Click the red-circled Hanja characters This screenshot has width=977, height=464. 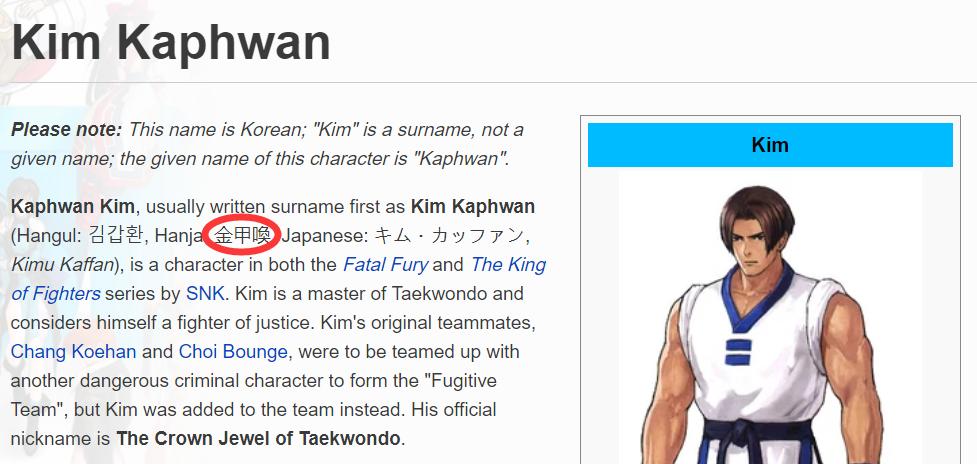tap(242, 236)
